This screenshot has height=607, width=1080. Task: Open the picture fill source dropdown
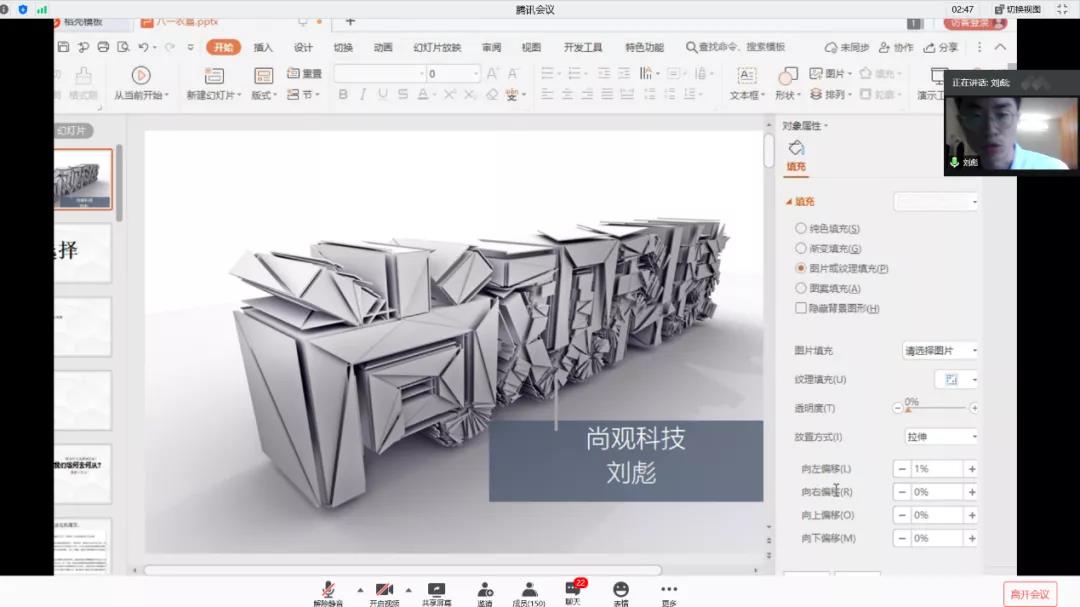pyautogui.click(x=940, y=351)
